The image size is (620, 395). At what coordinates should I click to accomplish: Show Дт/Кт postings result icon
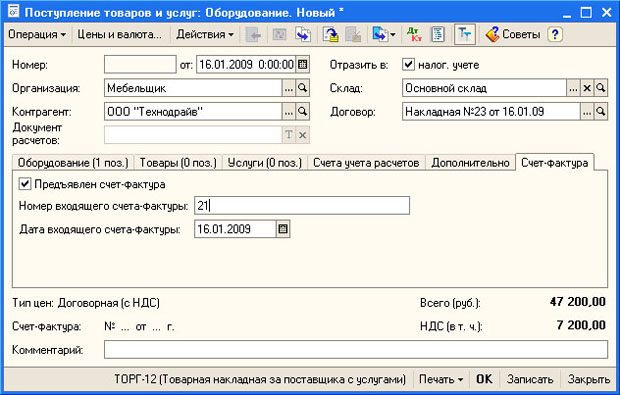click(x=414, y=35)
